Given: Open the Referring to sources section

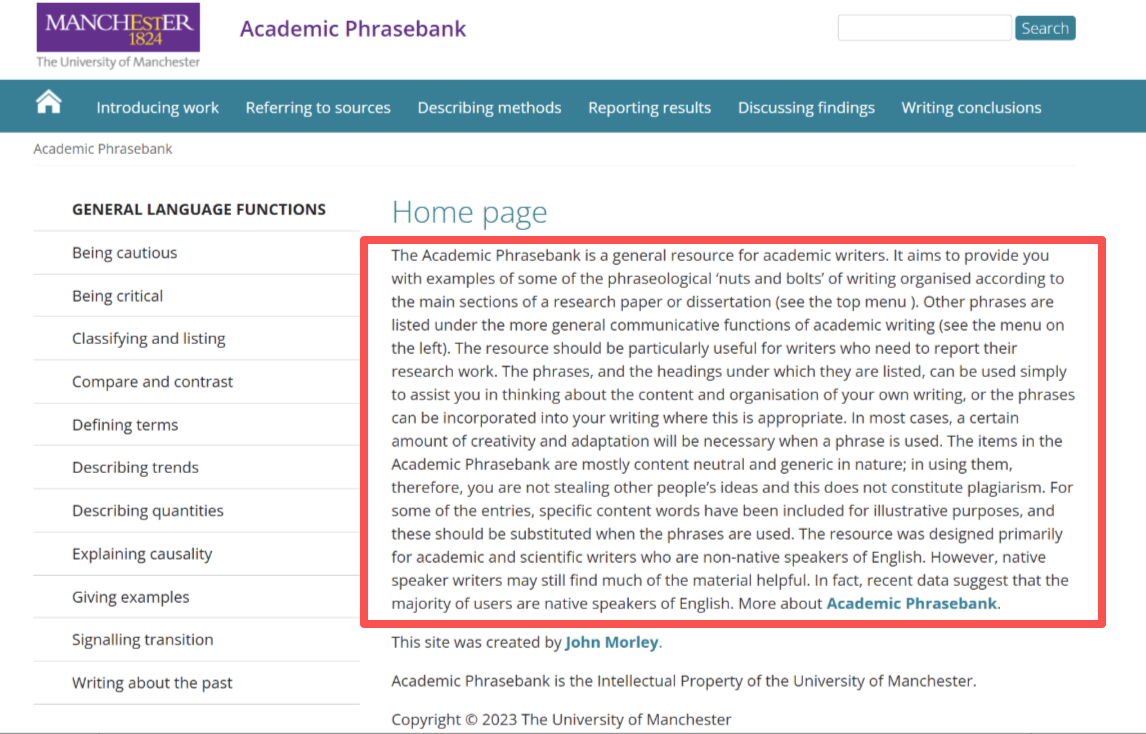Looking at the screenshot, I should point(318,107).
